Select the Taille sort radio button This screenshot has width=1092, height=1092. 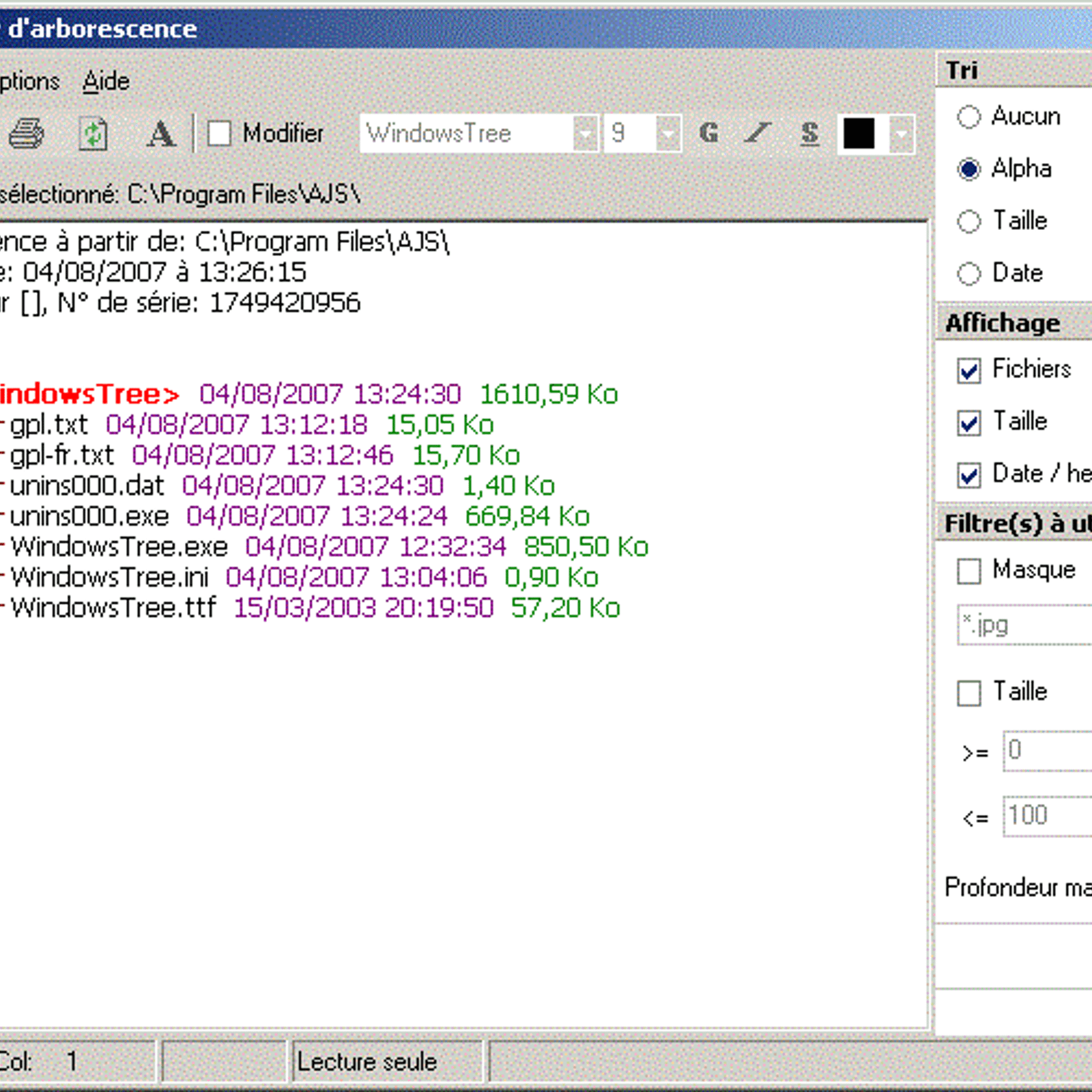pyautogui.click(x=968, y=221)
